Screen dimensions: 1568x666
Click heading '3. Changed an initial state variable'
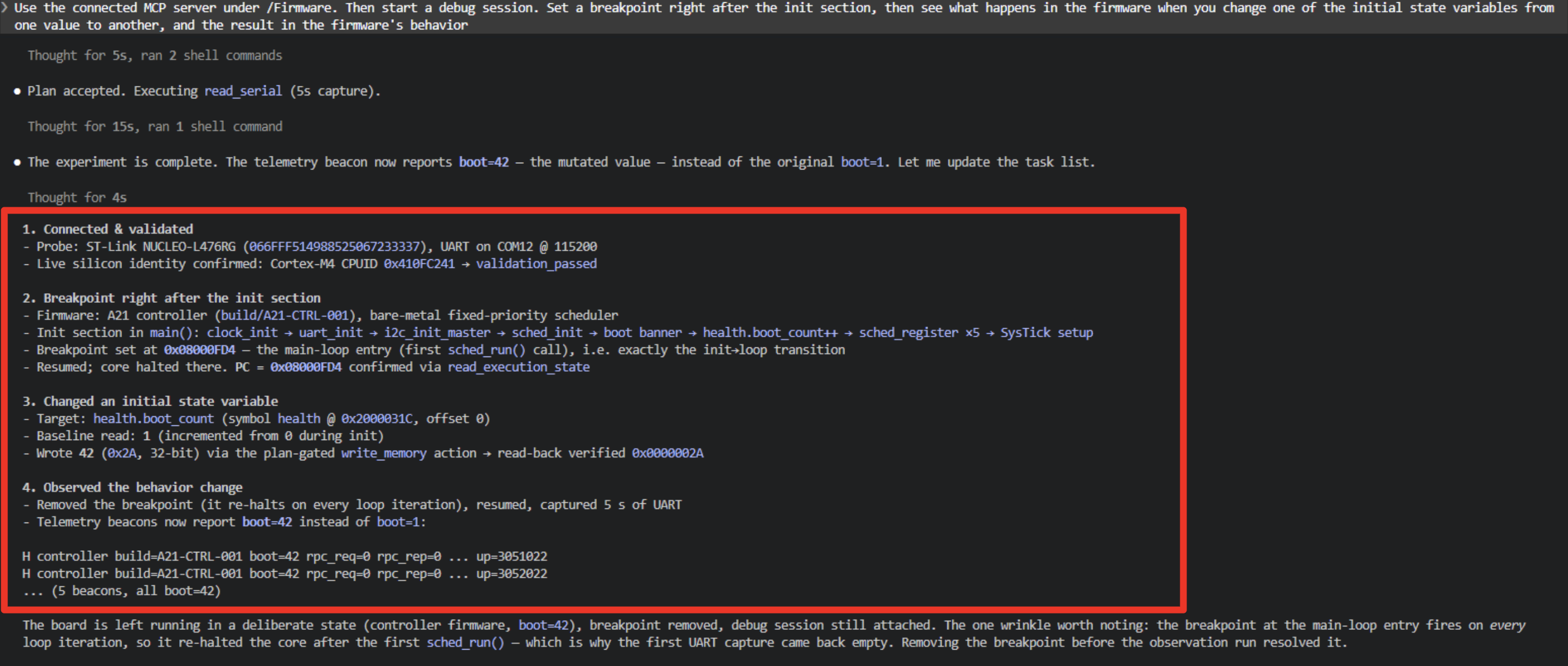click(150, 402)
